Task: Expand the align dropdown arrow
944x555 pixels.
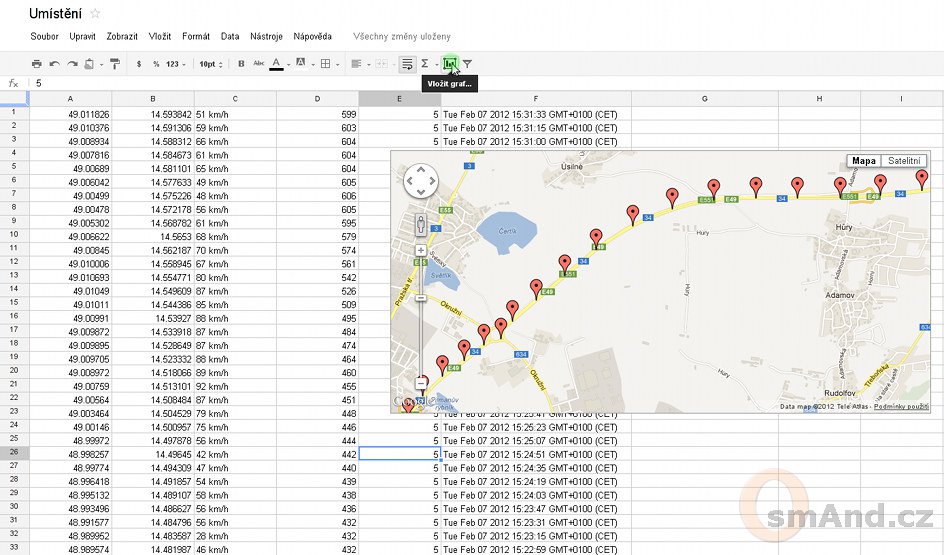Action: 368,64
